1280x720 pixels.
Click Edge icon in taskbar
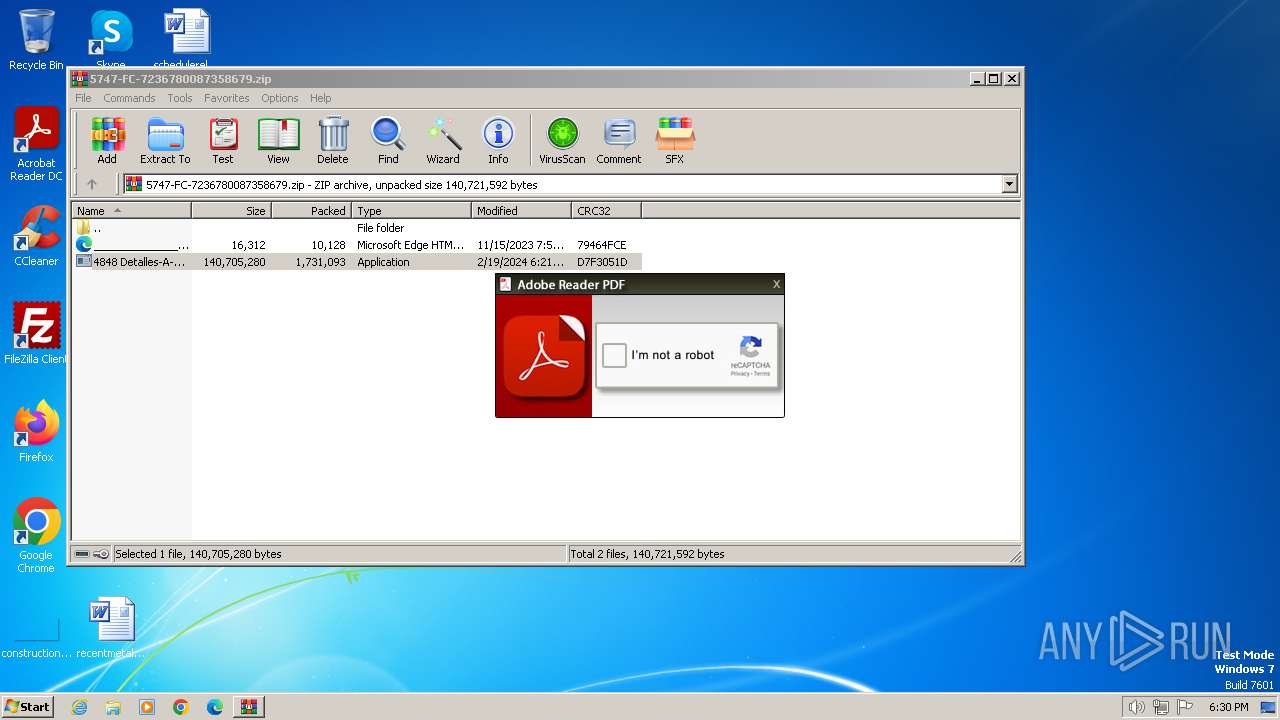[215, 707]
